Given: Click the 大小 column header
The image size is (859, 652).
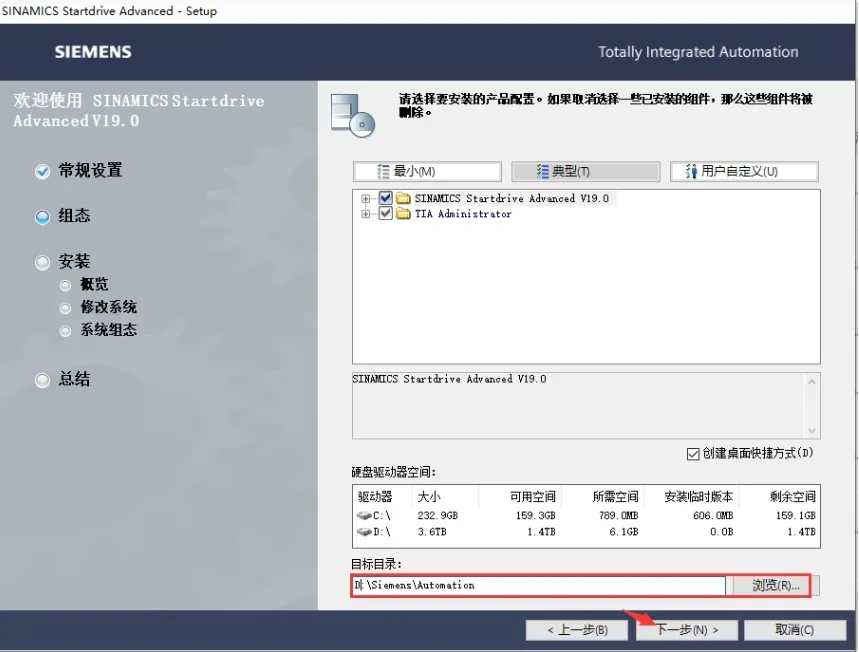Looking at the screenshot, I should coord(429,497).
